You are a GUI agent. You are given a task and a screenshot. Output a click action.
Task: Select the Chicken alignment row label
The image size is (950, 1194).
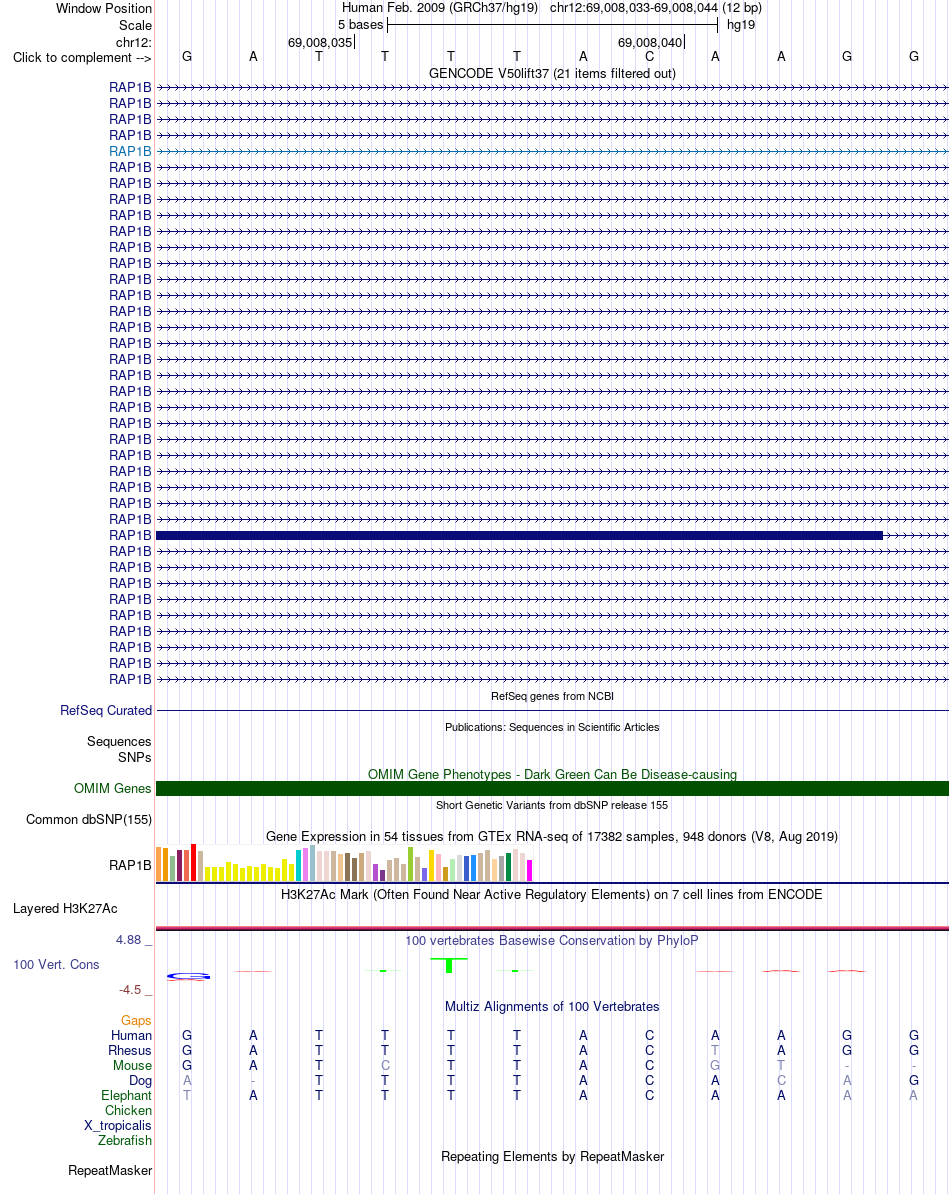click(129, 1111)
